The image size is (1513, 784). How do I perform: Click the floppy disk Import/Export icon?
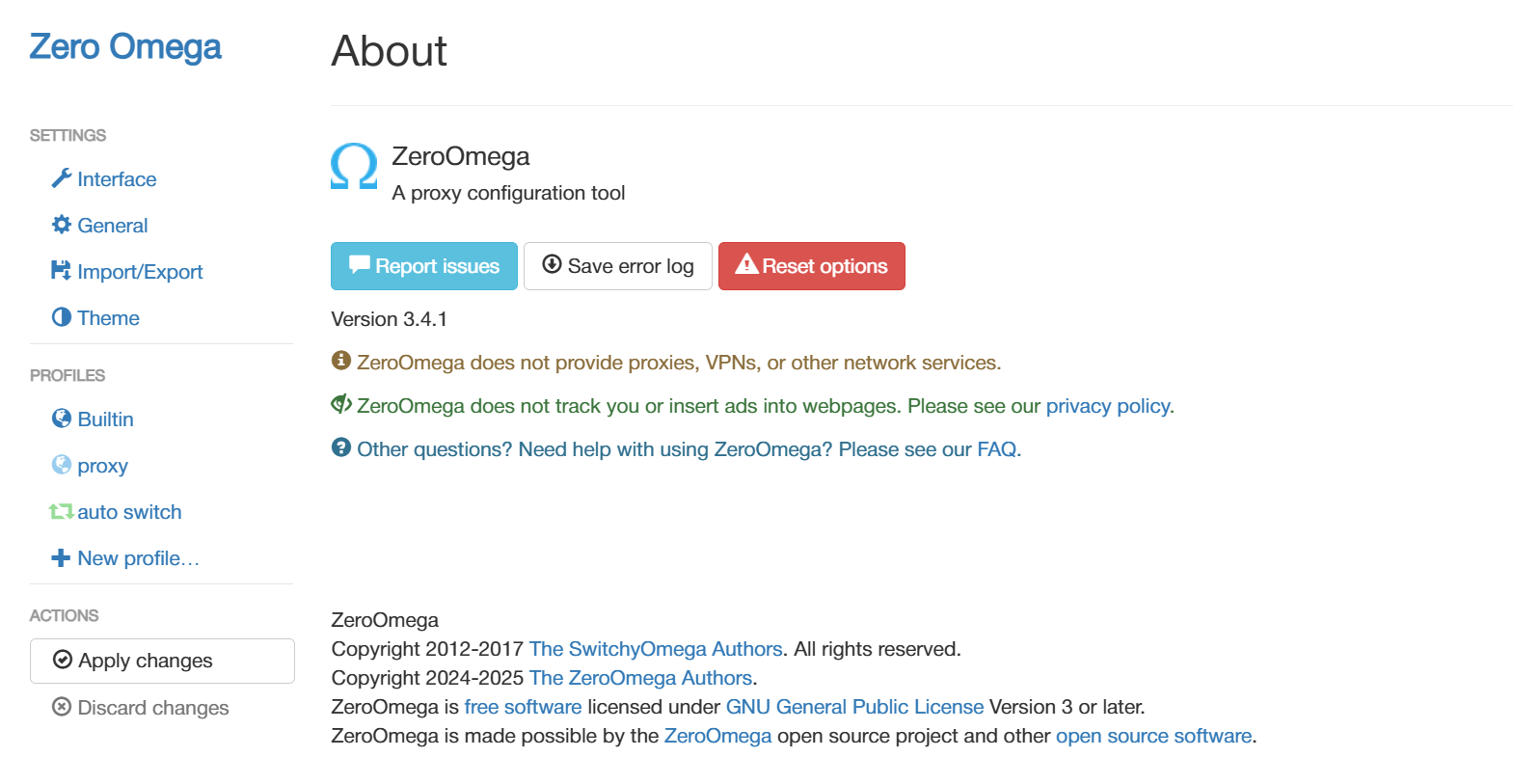tap(61, 271)
